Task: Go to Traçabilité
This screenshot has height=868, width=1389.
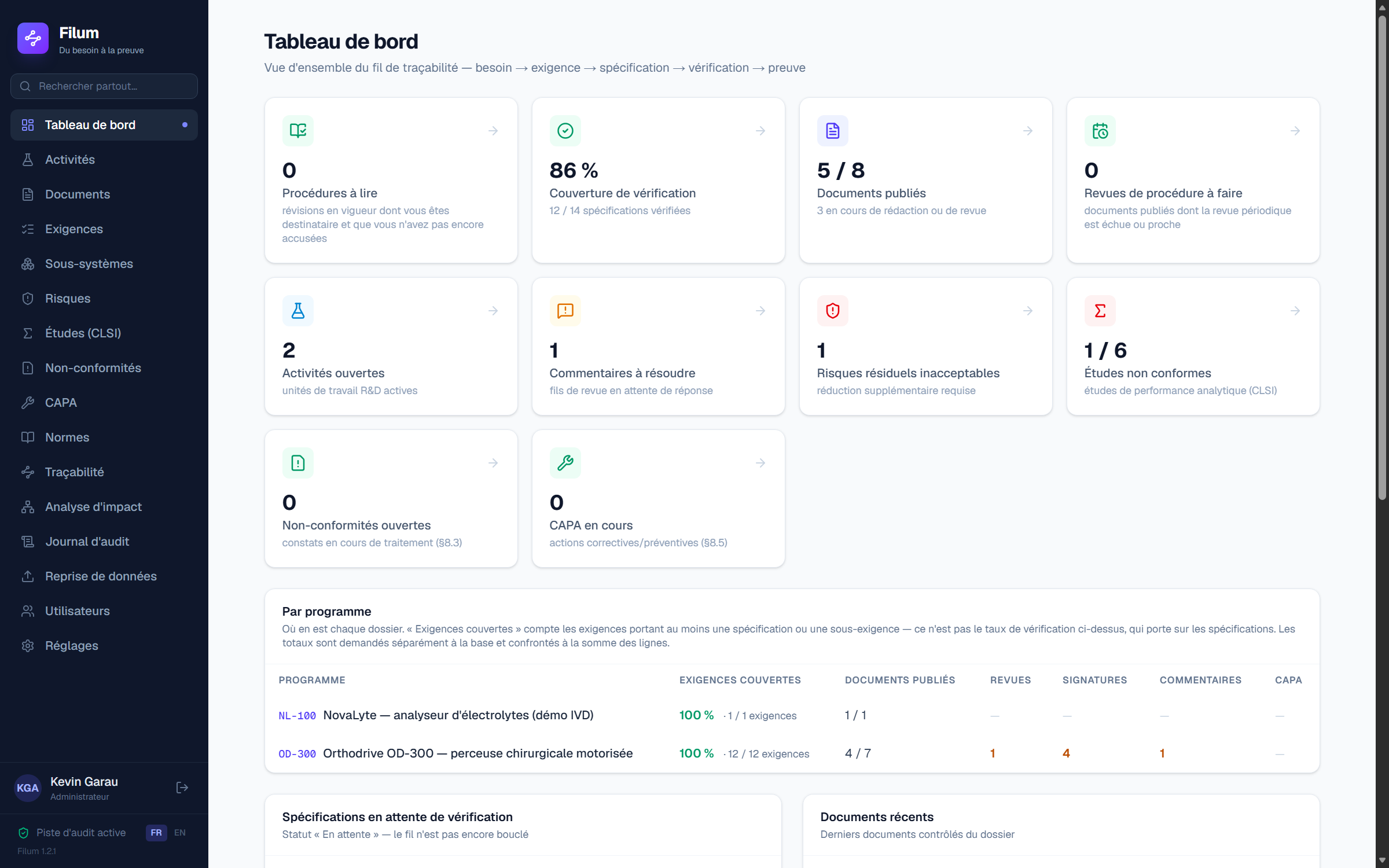Action: pos(104,472)
